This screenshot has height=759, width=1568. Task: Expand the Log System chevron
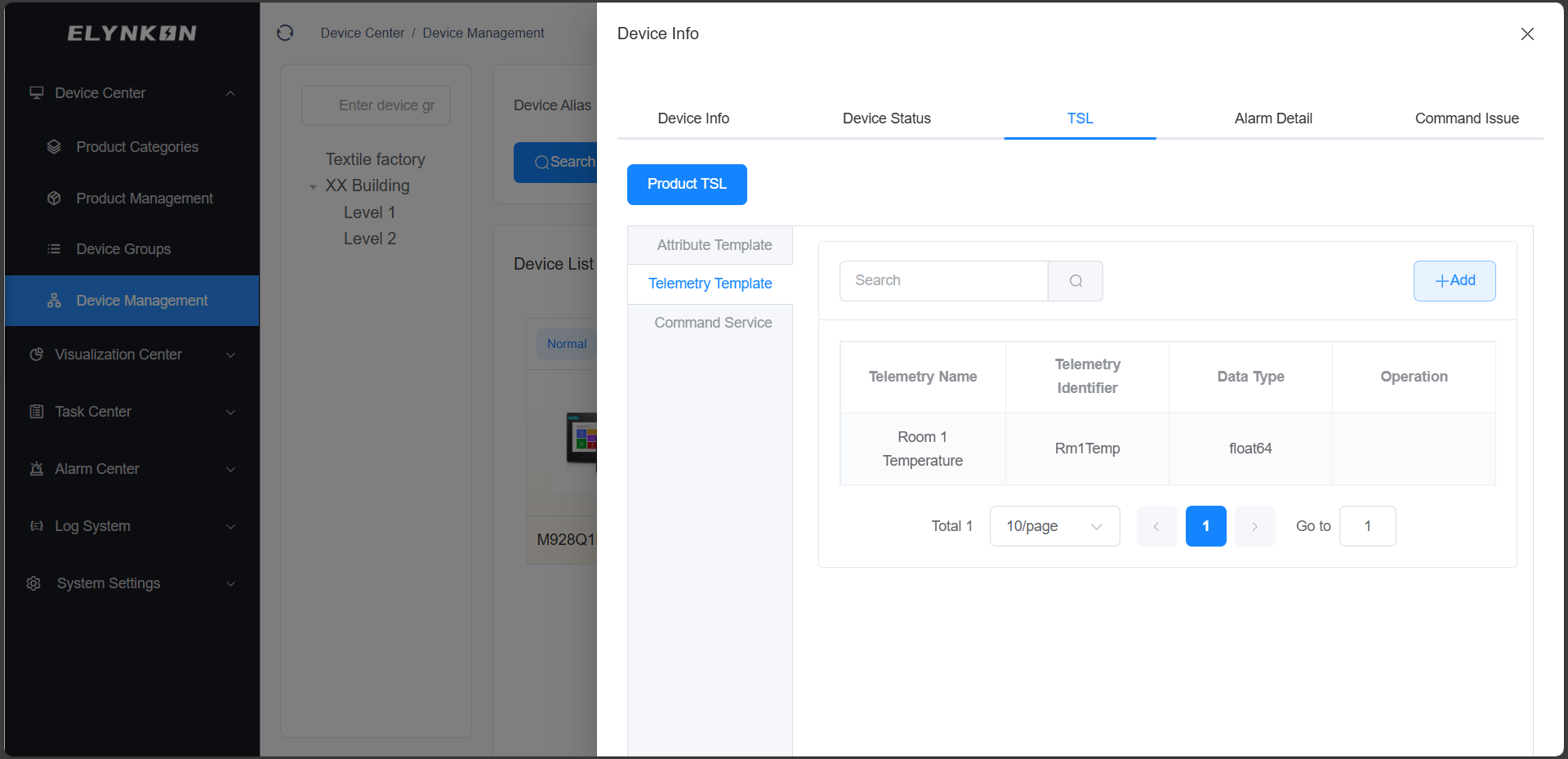230,526
